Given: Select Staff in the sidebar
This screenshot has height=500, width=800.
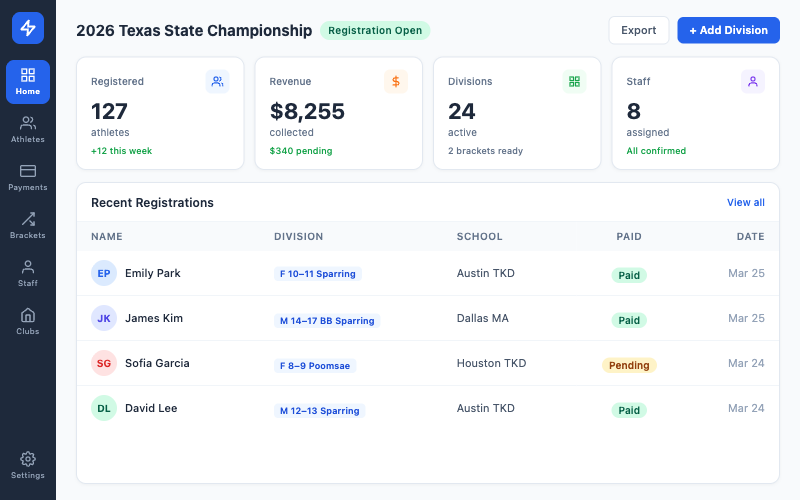Looking at the screenshot, I should (28, 273).
